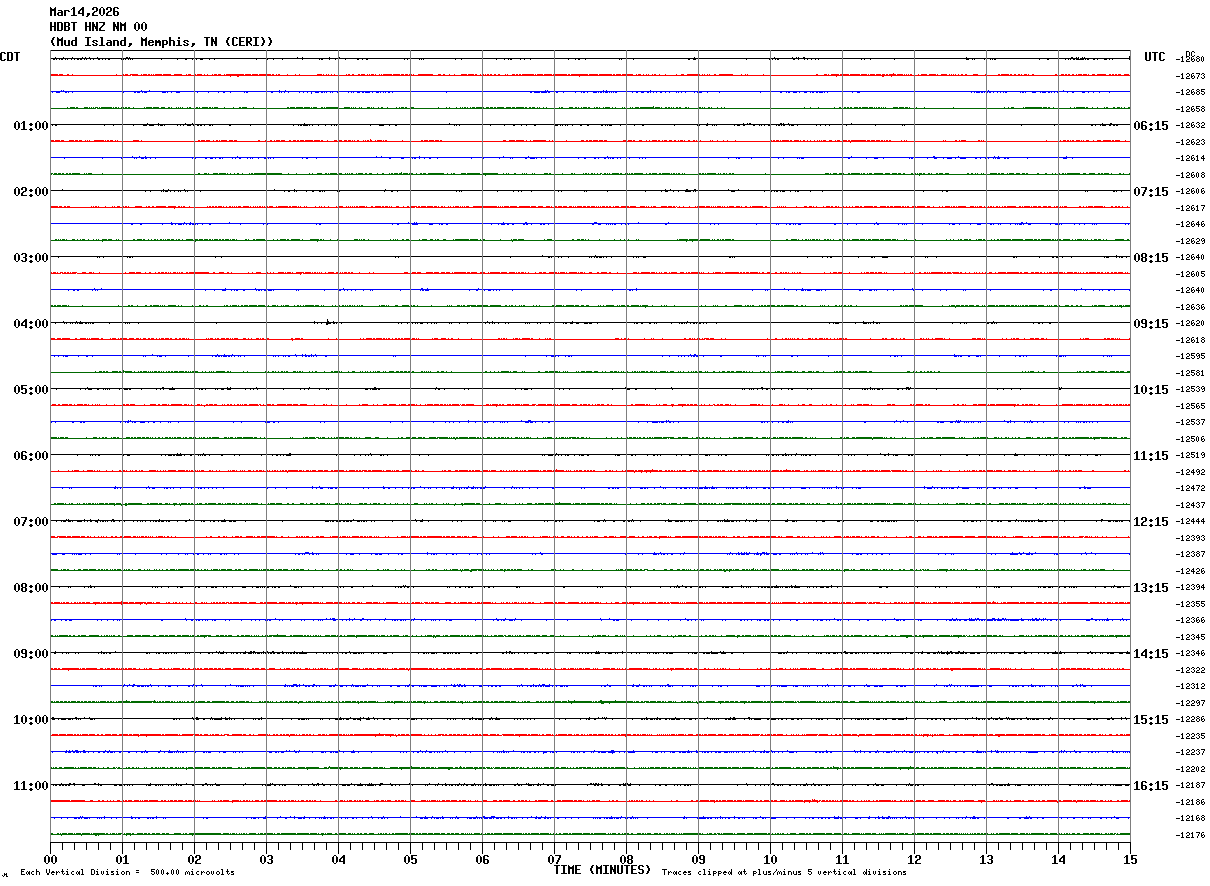Click the 'UTC' timezone label

pyautogui.click(x=1155, y=57)
